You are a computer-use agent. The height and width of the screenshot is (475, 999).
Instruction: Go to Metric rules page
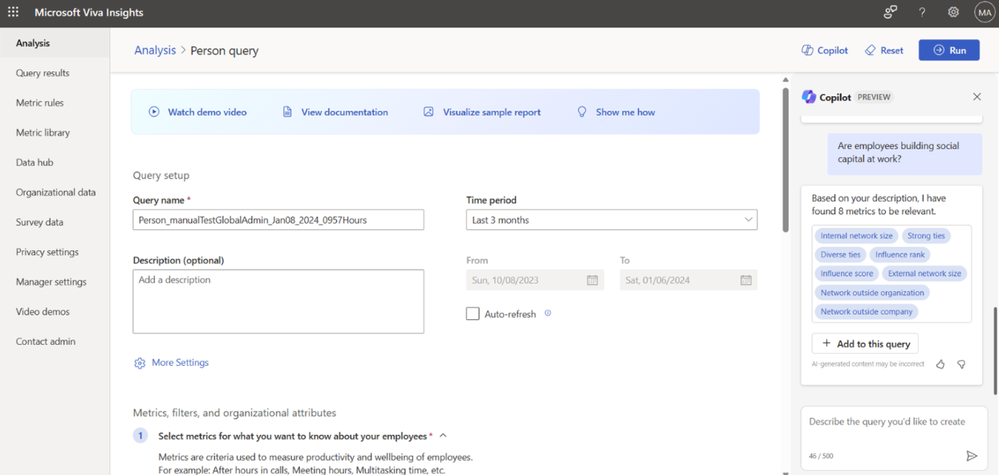[x=40, y=103]
